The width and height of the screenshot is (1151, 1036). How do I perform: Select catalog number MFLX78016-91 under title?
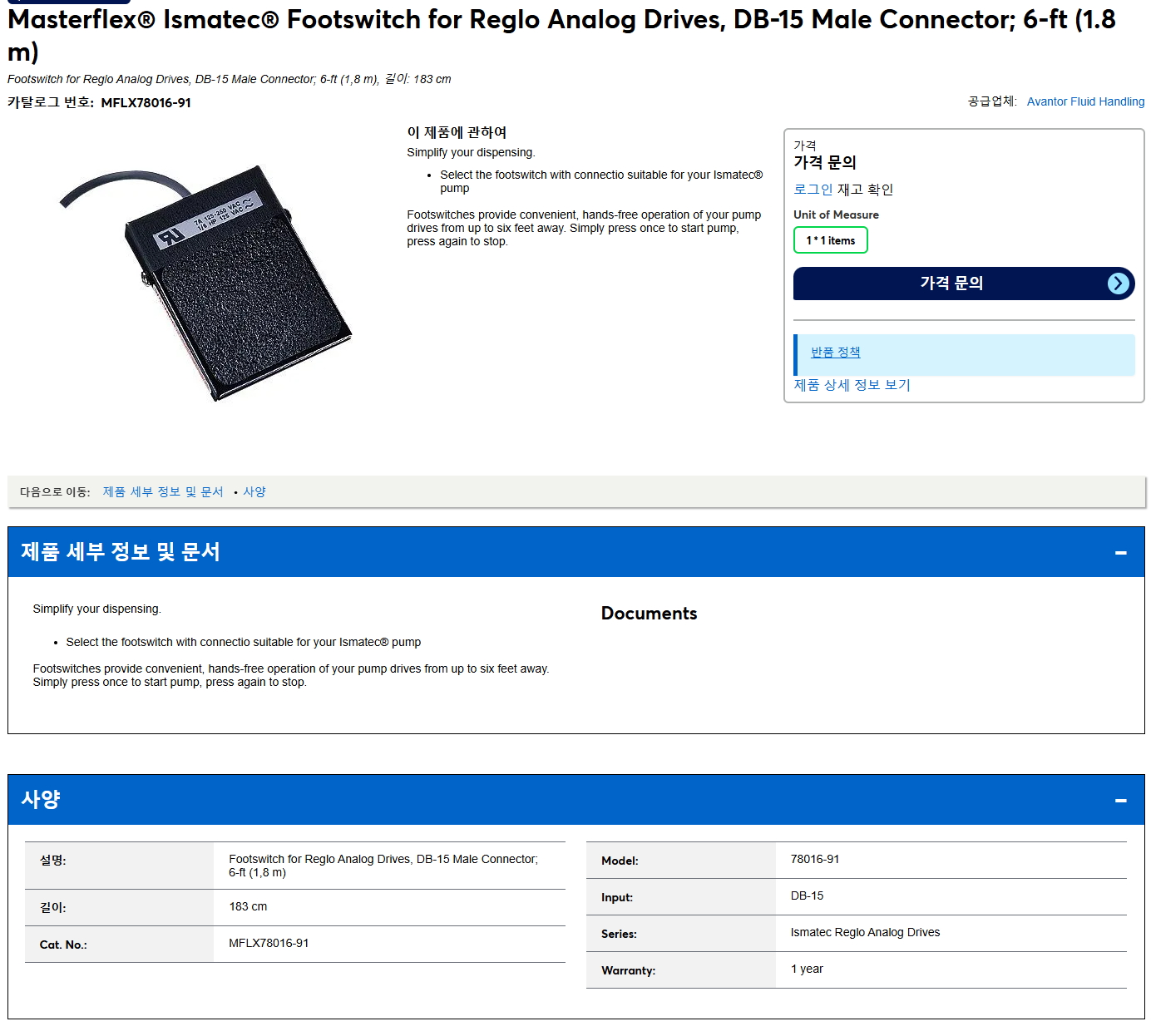click(x=146, y=103)
